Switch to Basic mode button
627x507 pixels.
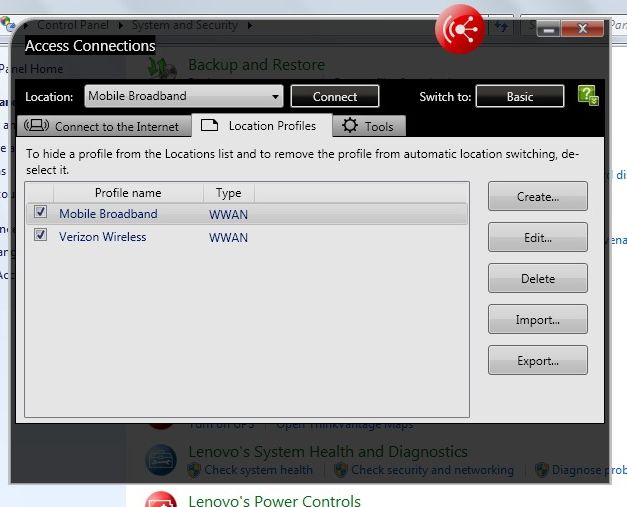tap(520, 96)
